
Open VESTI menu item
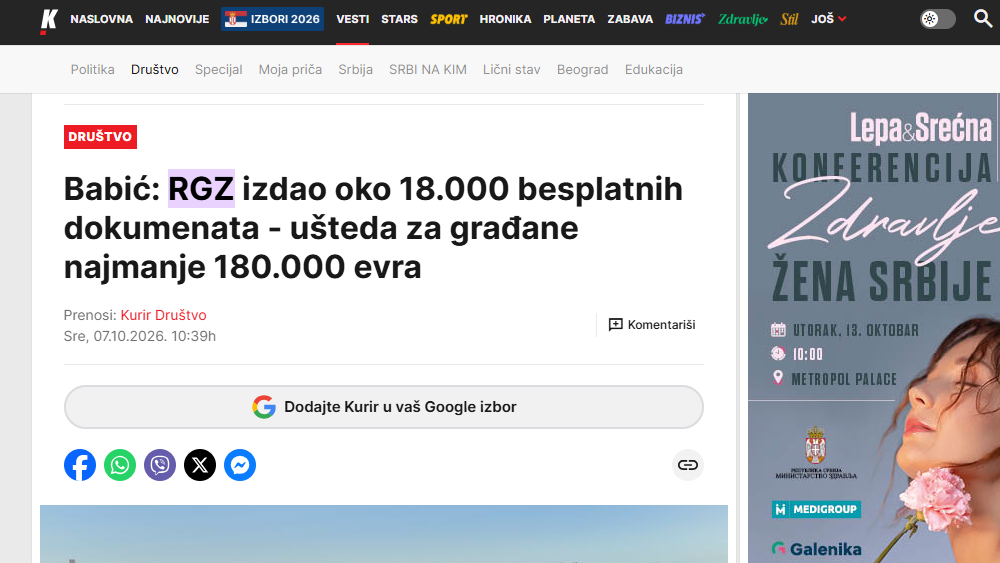pyautogui.click(x=353, y=19)
